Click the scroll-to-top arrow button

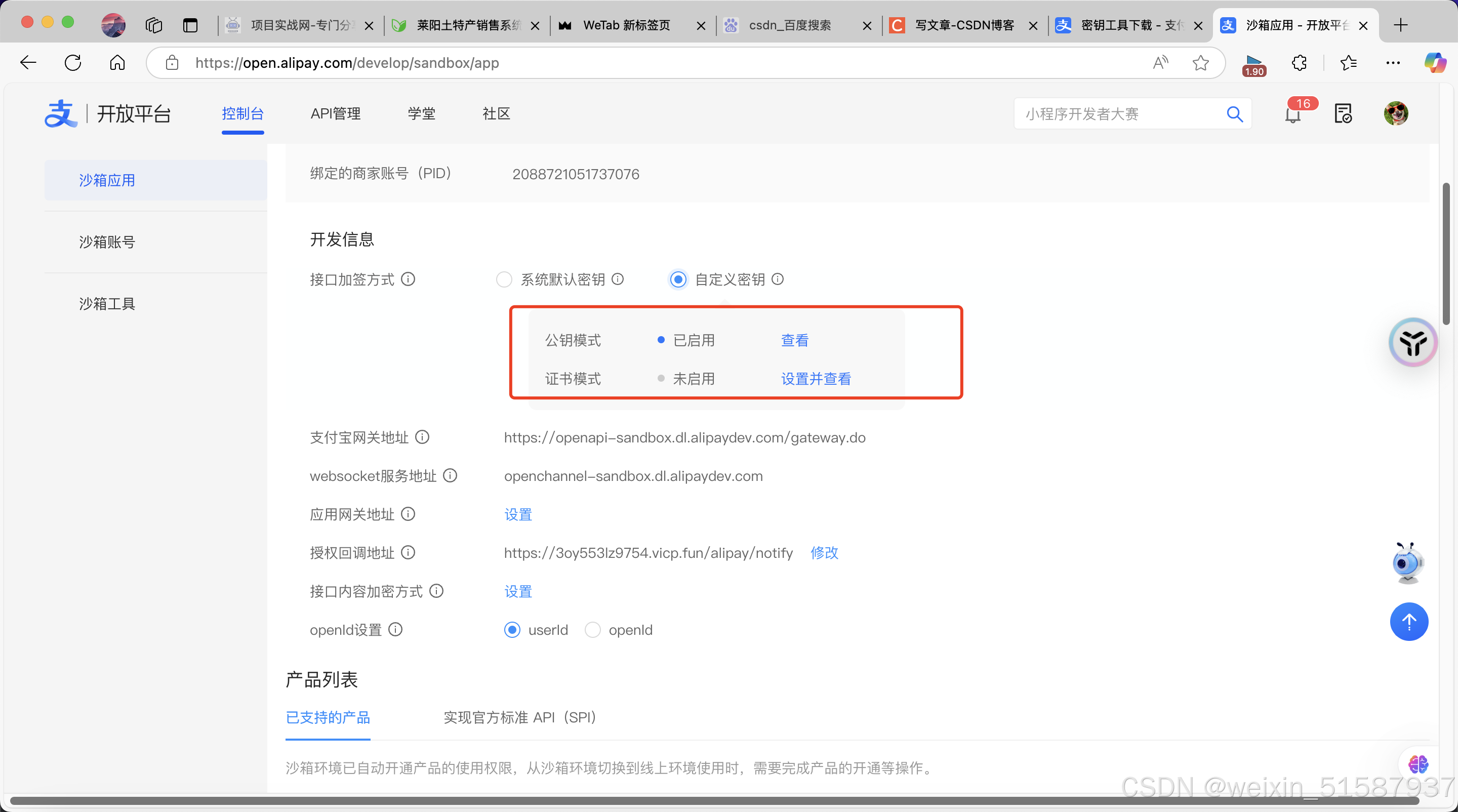tap(1409, 621)
